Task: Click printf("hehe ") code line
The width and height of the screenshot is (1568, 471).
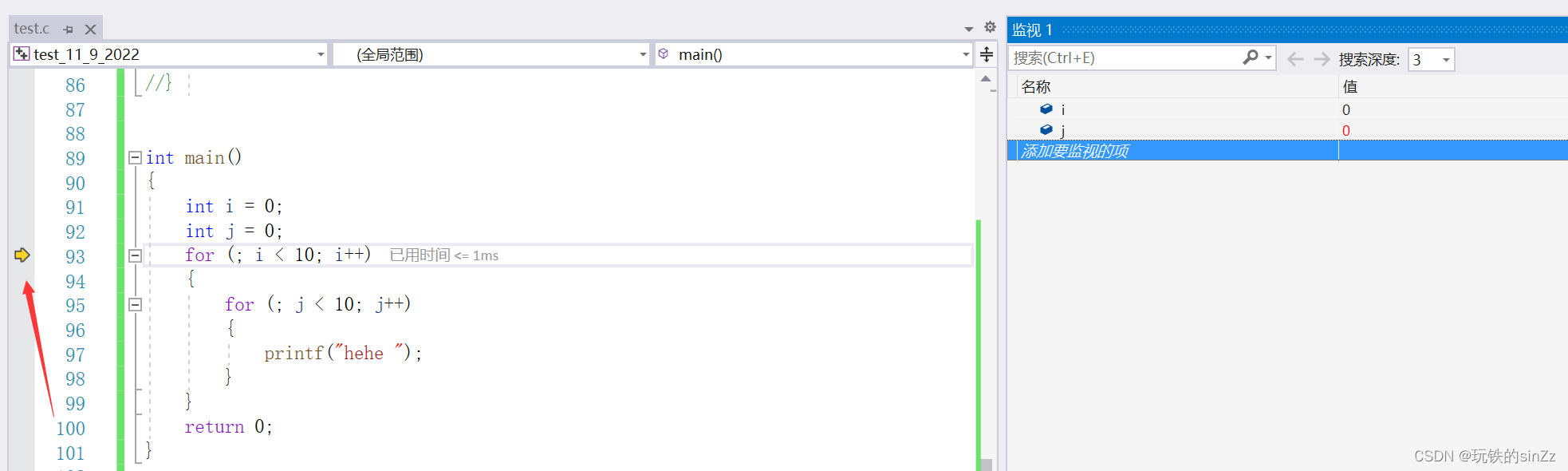Action: pos(343,353)
